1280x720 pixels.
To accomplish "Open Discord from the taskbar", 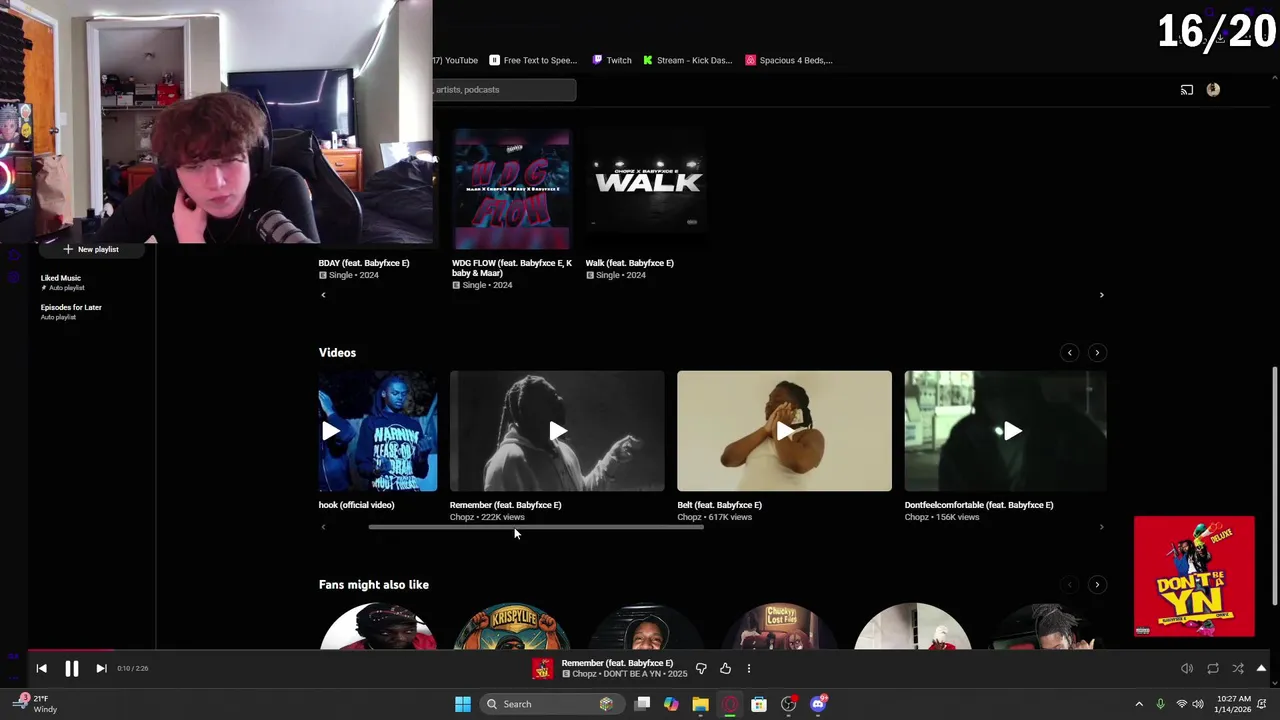I will 818,704.
